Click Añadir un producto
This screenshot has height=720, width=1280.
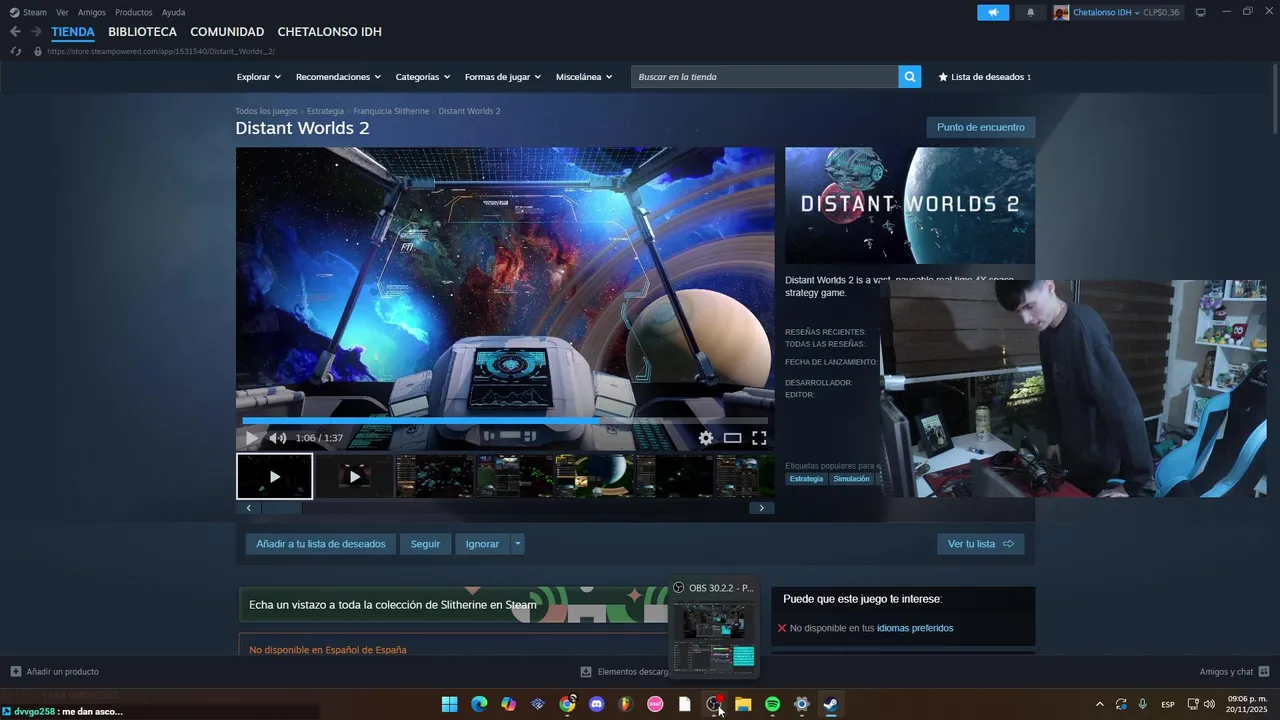(55, 672)
